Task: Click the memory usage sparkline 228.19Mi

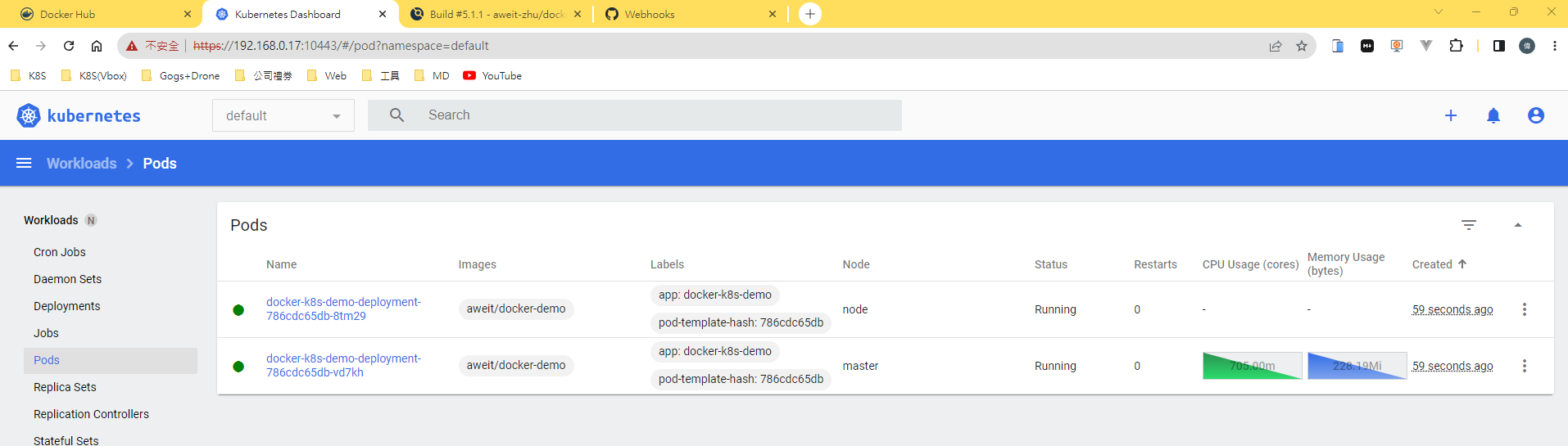Action: 1357,366
